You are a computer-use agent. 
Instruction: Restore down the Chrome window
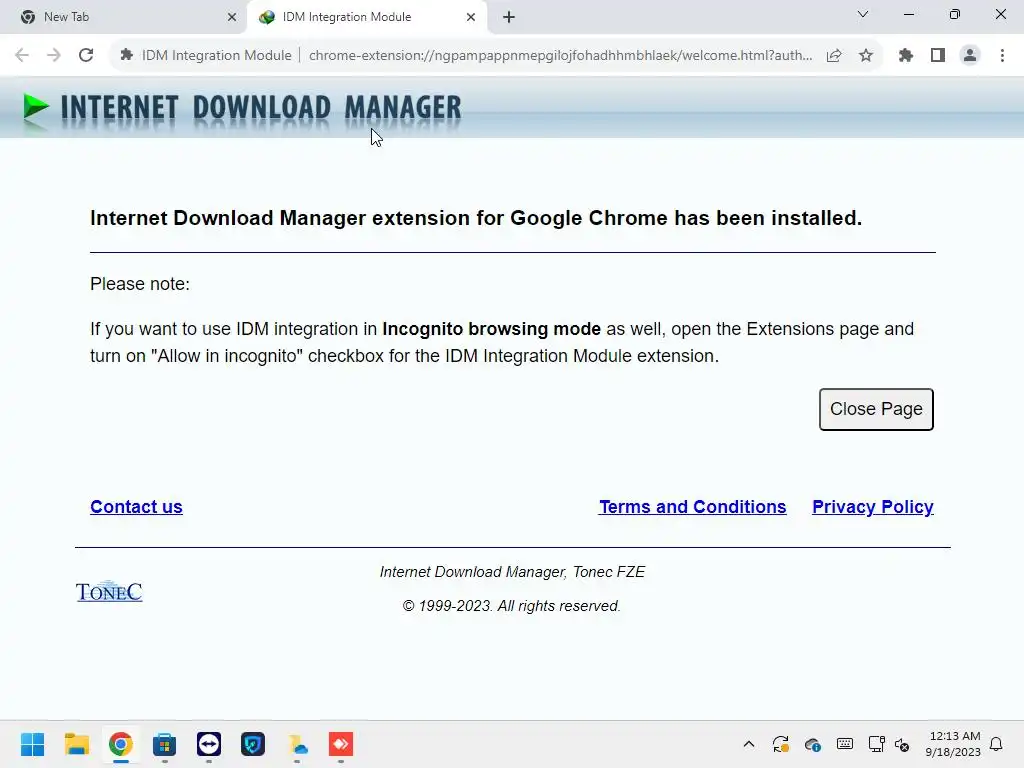pos(955,14)
